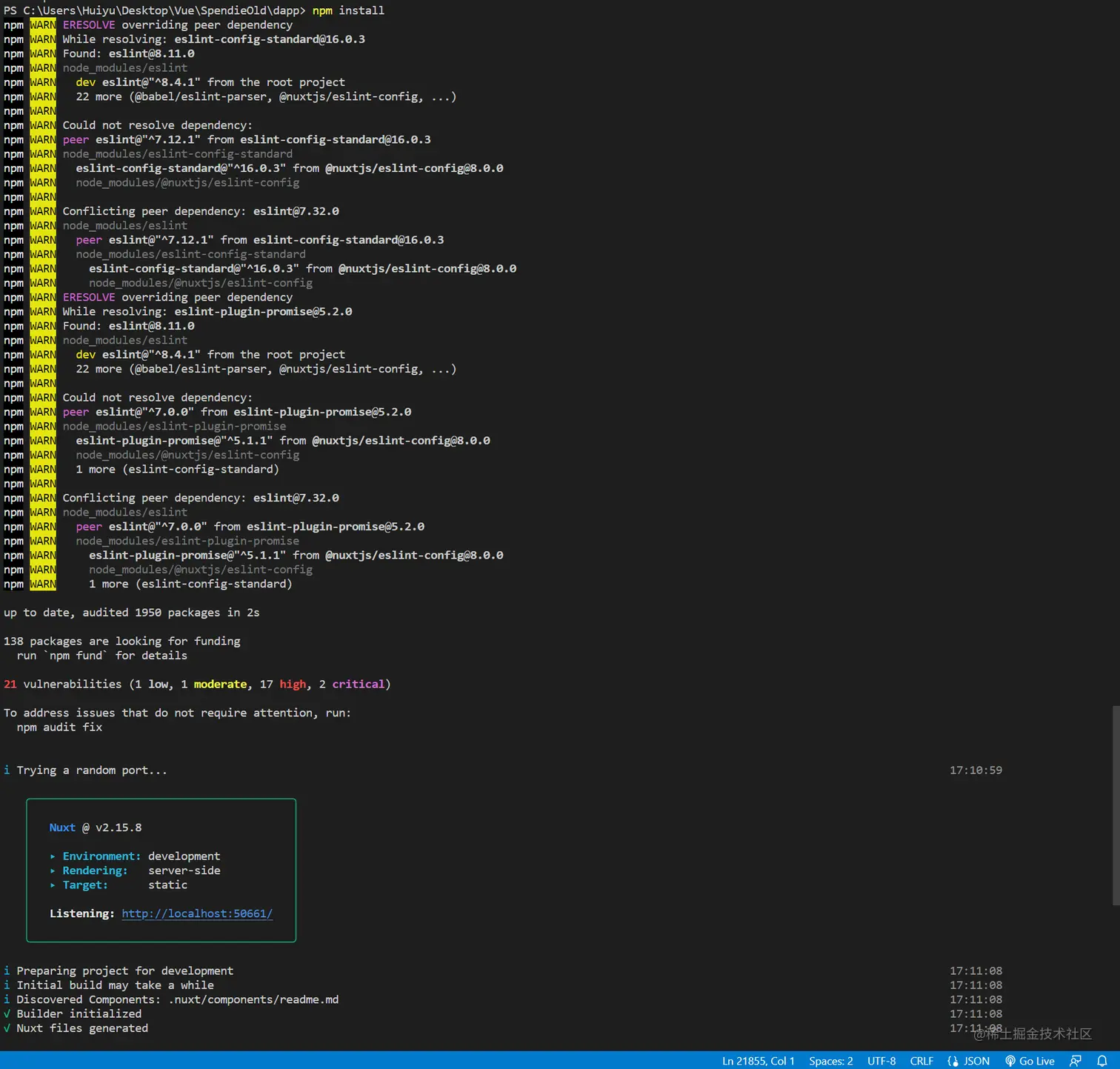
Task: Click the Go Live broadcast button
Action: click(1030, 1061)
